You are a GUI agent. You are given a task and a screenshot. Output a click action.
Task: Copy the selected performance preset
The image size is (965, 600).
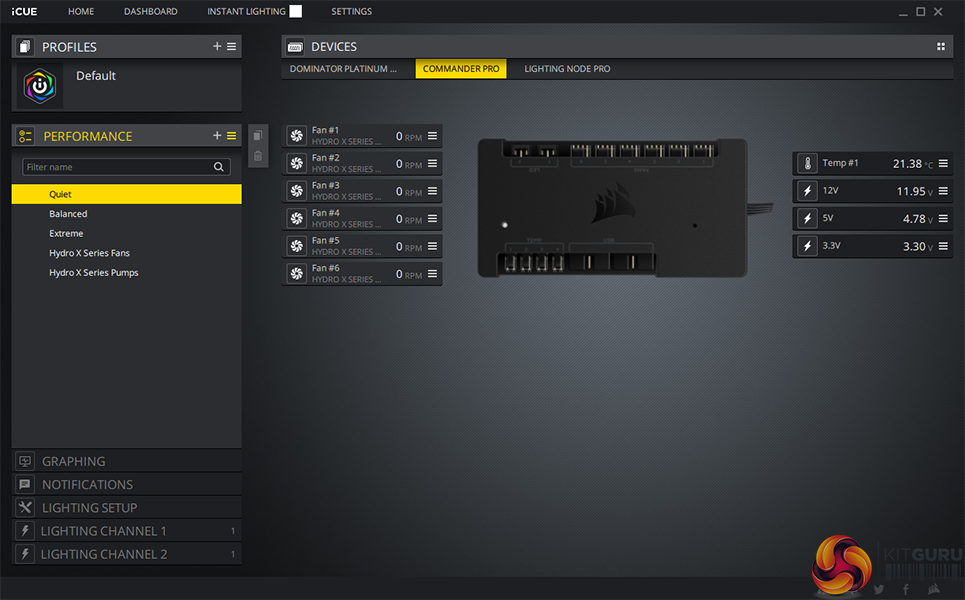point(258,135)
